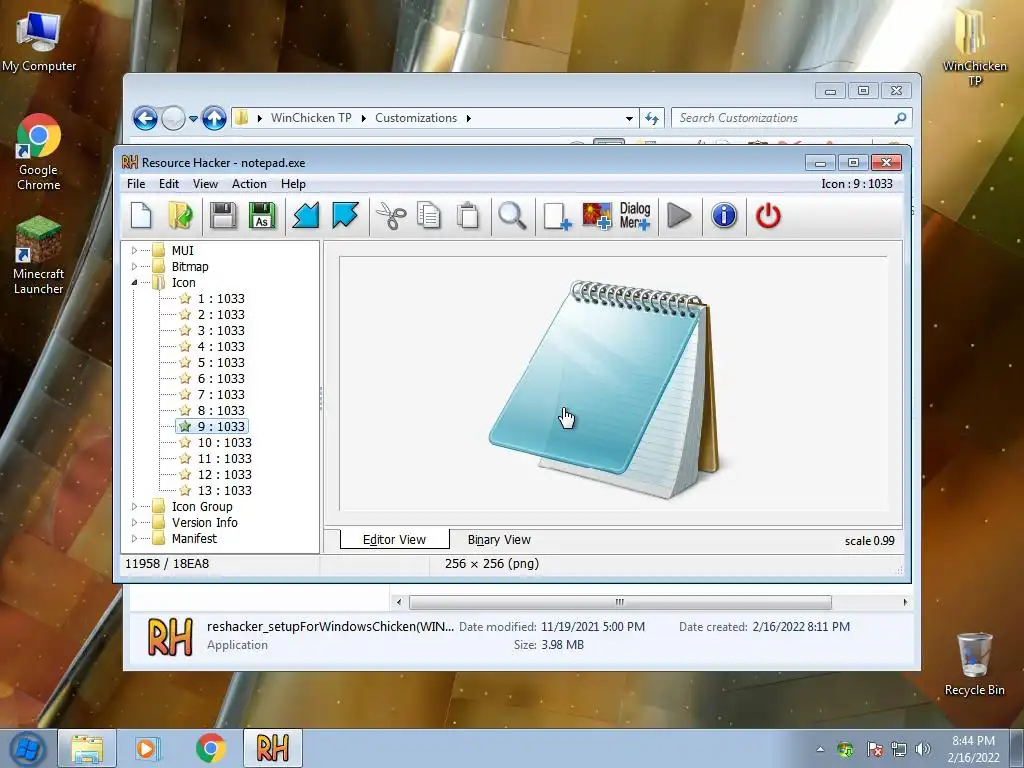Click the horizontal scrollbar thumb in Explorer
This screenshot has height=768, width=1024.
point(620,601)
